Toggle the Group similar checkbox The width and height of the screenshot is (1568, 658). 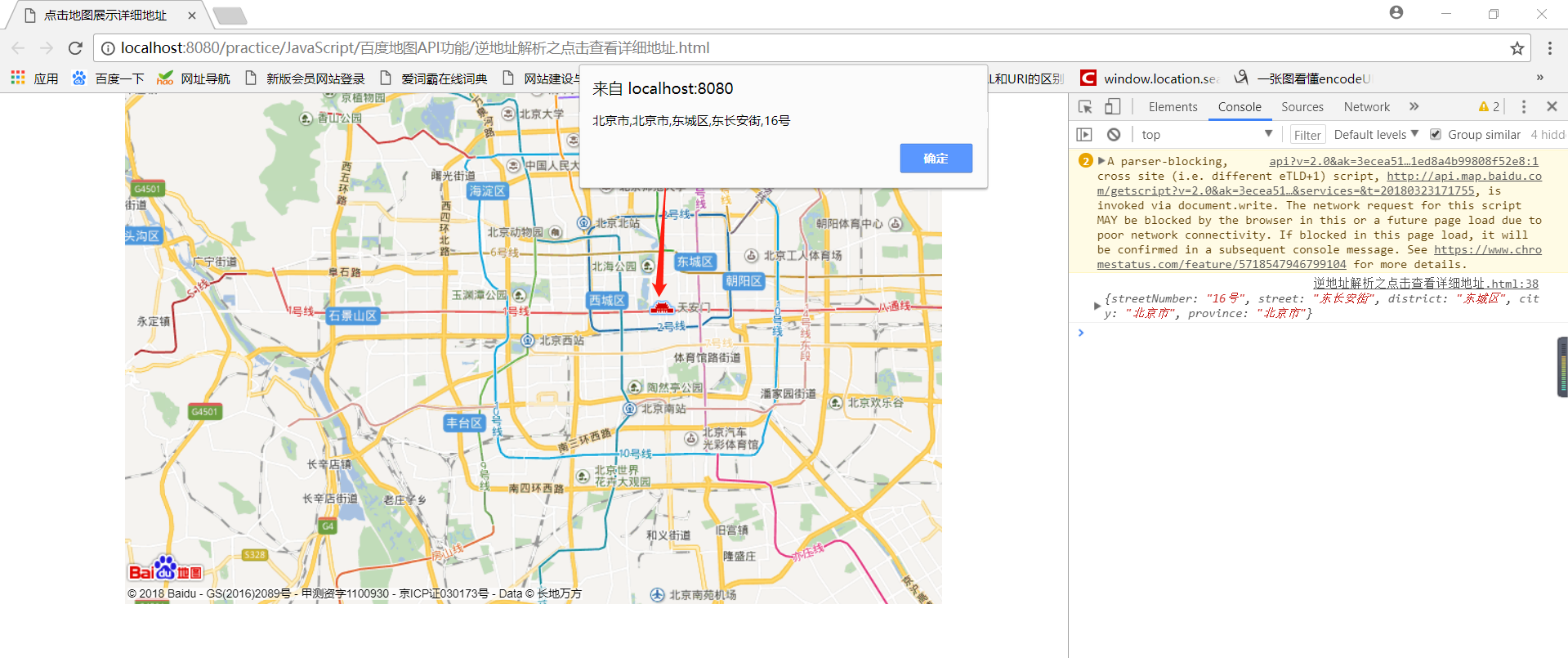pyautogui.click(x=1436, y=135)
